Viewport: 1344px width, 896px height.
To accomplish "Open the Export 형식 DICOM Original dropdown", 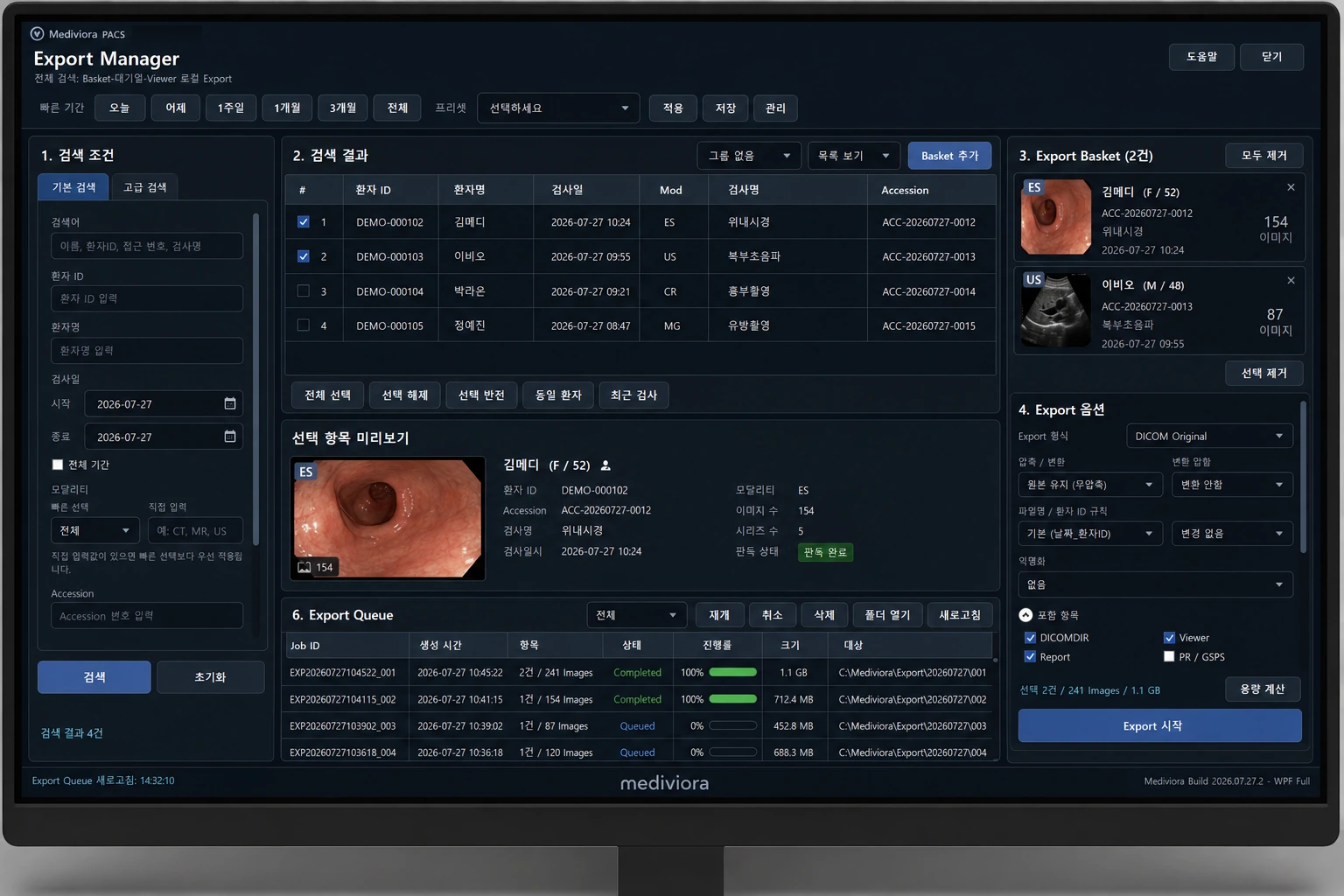I will point(1209,436).
